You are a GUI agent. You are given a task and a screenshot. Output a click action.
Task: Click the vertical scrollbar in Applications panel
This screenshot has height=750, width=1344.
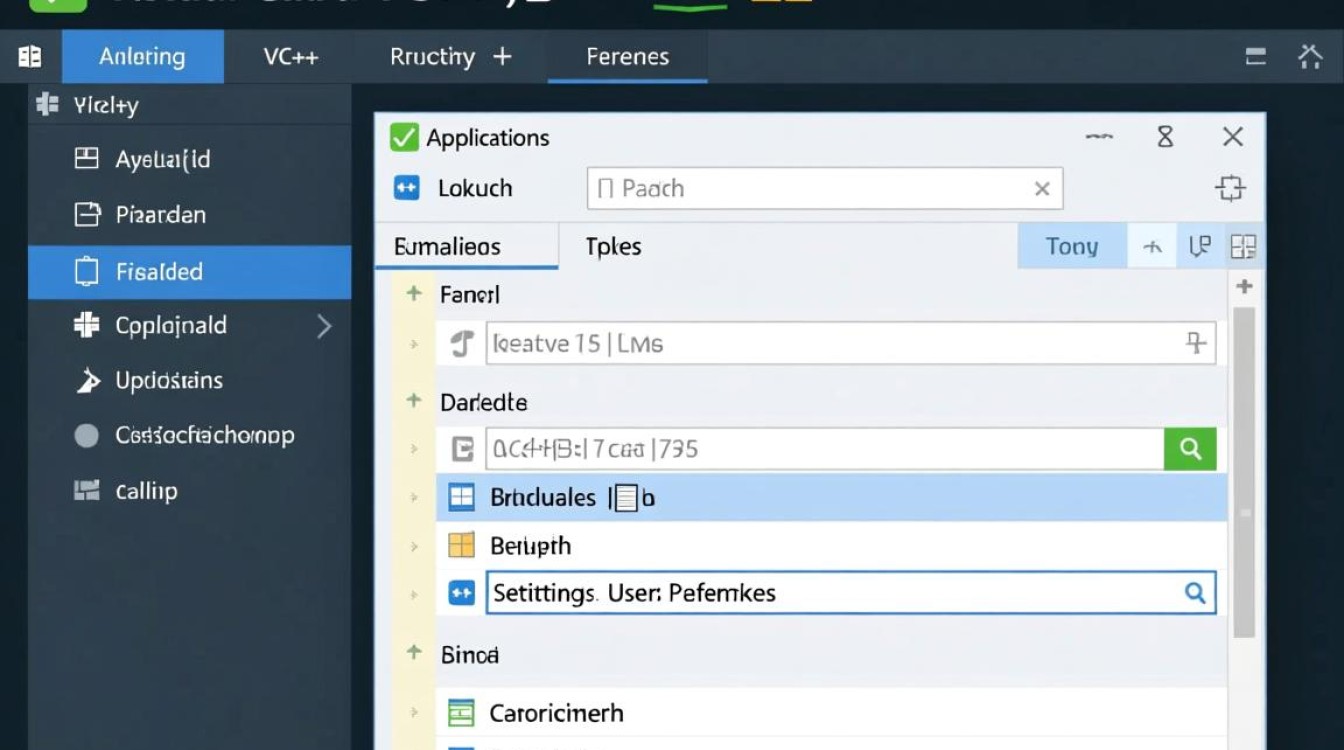(x=1244, y=470)
